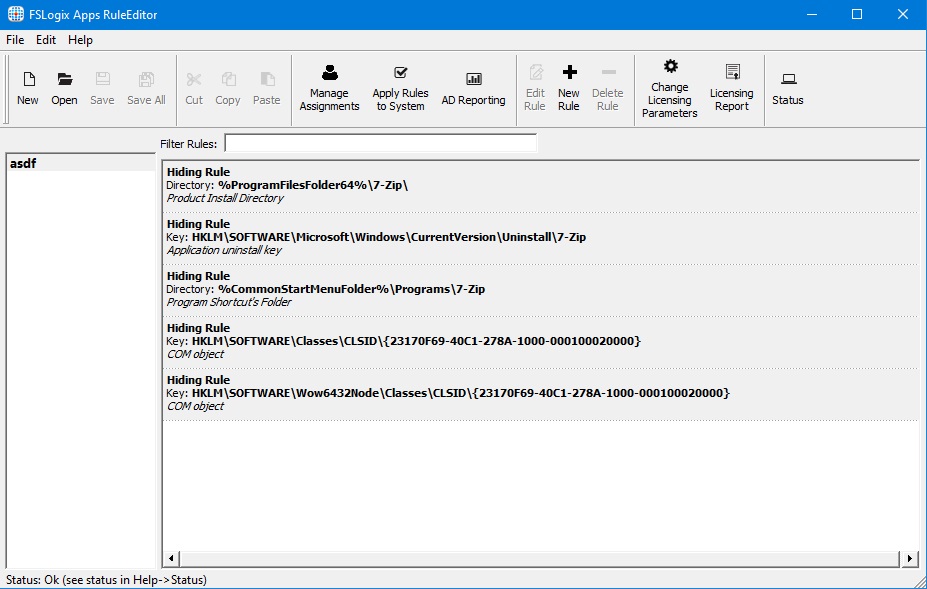Select the Wow6432Node CLSID COM object rule
The height and width of the screenshot is (589, 927).
coord(540,394)
